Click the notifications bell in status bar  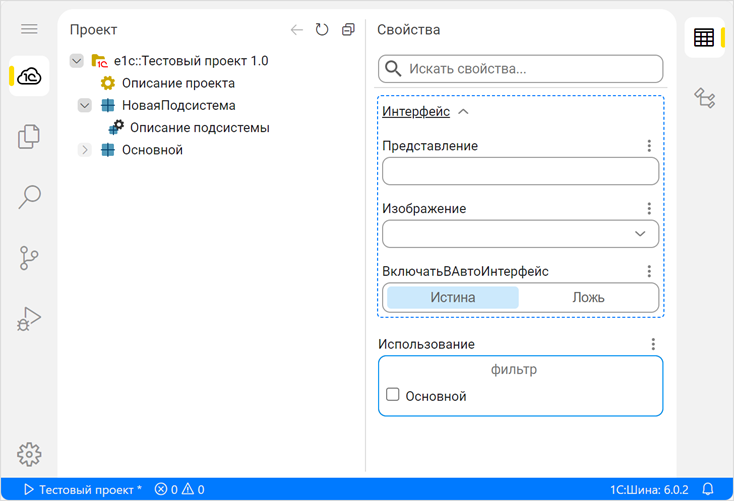(708, 490)
